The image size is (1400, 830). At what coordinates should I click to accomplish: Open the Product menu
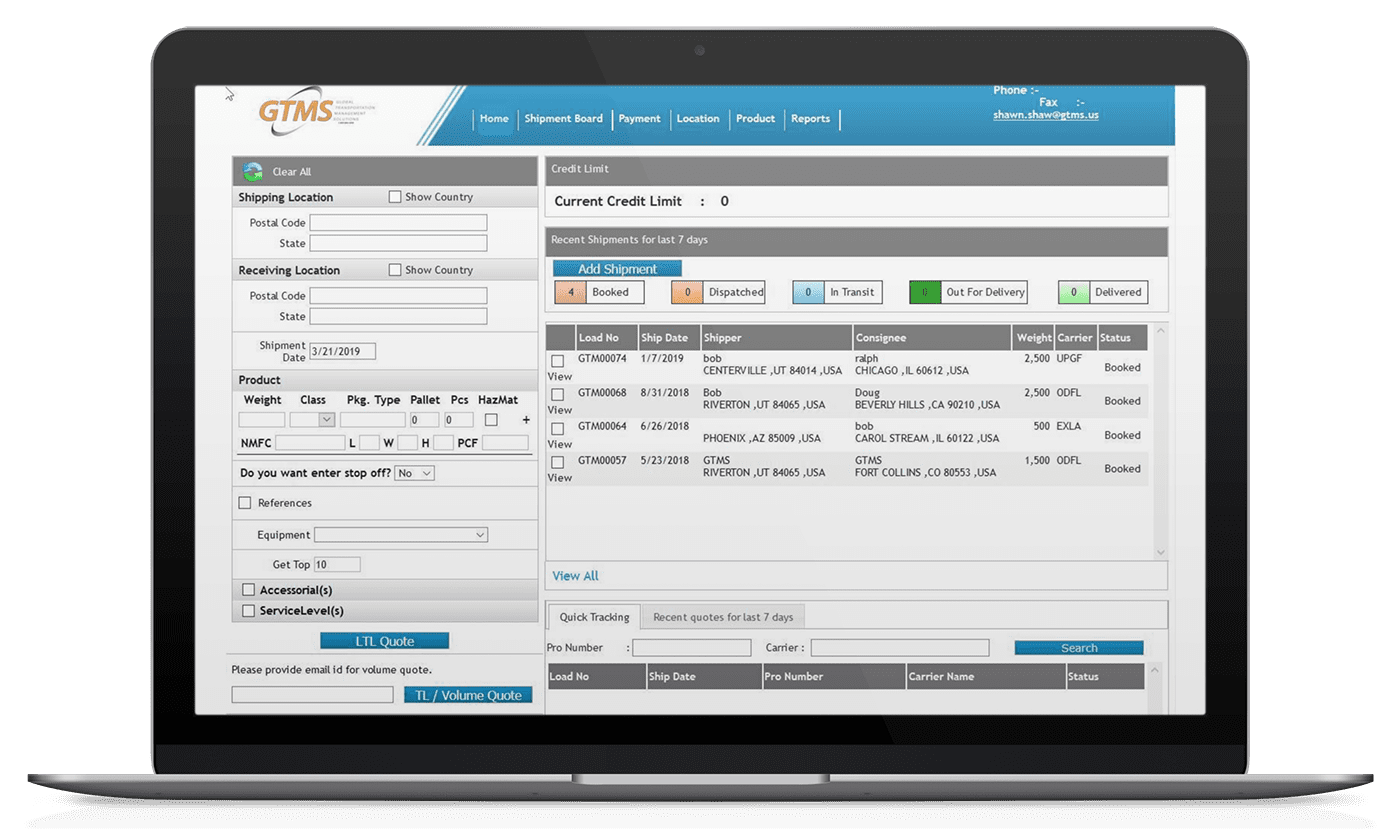[755, 119]
